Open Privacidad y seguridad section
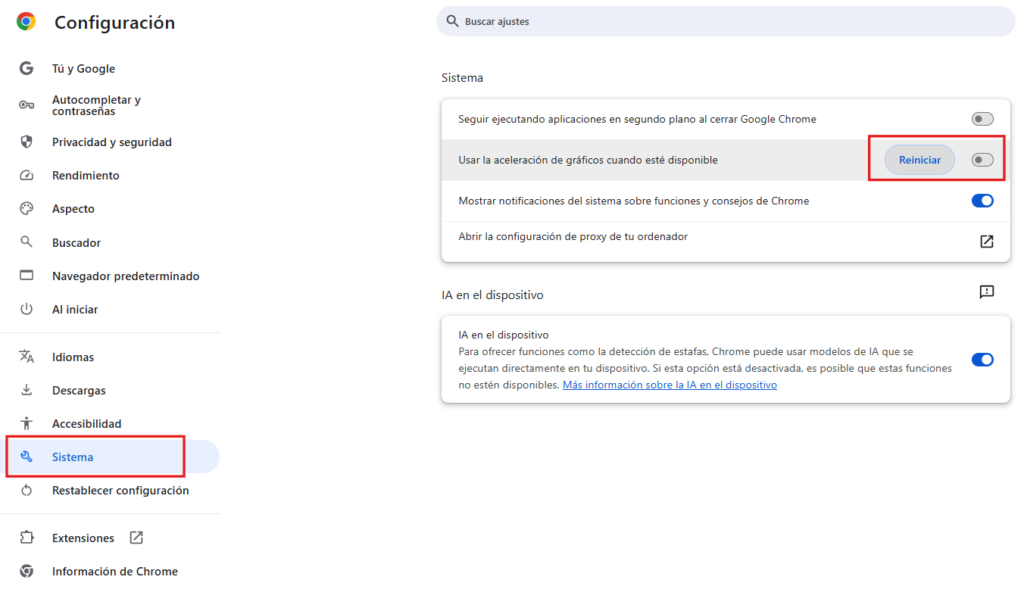 click(112, 142)
